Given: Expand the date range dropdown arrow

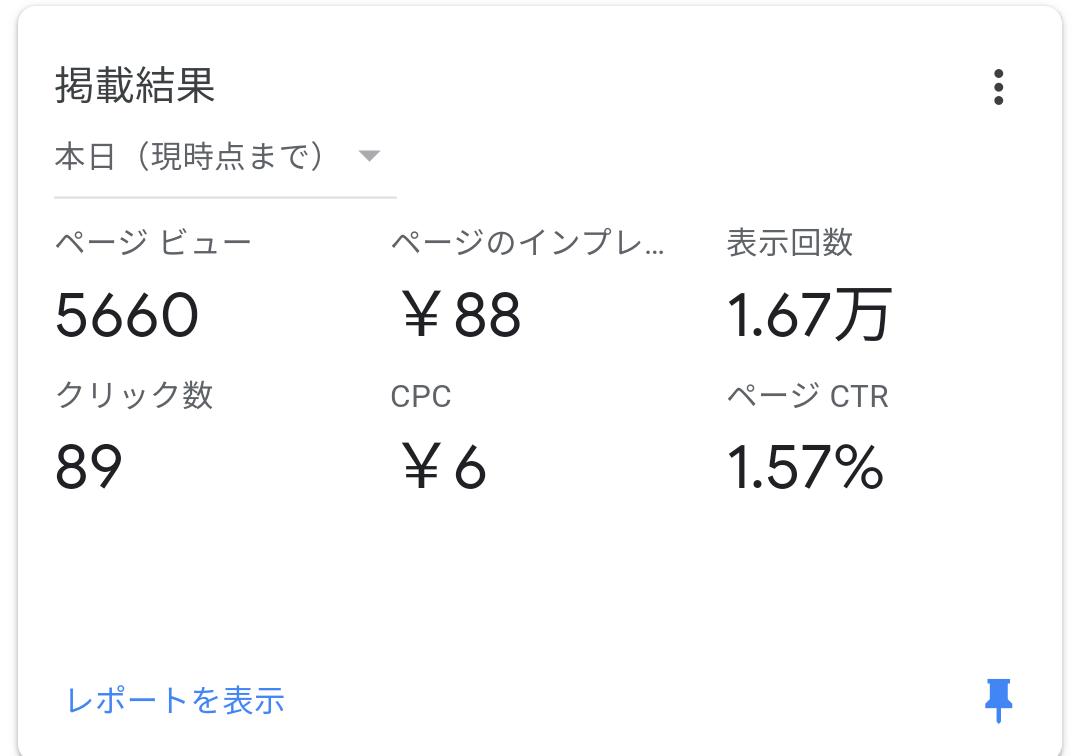Looking at the screenshot, I should [x=369, y=156].
